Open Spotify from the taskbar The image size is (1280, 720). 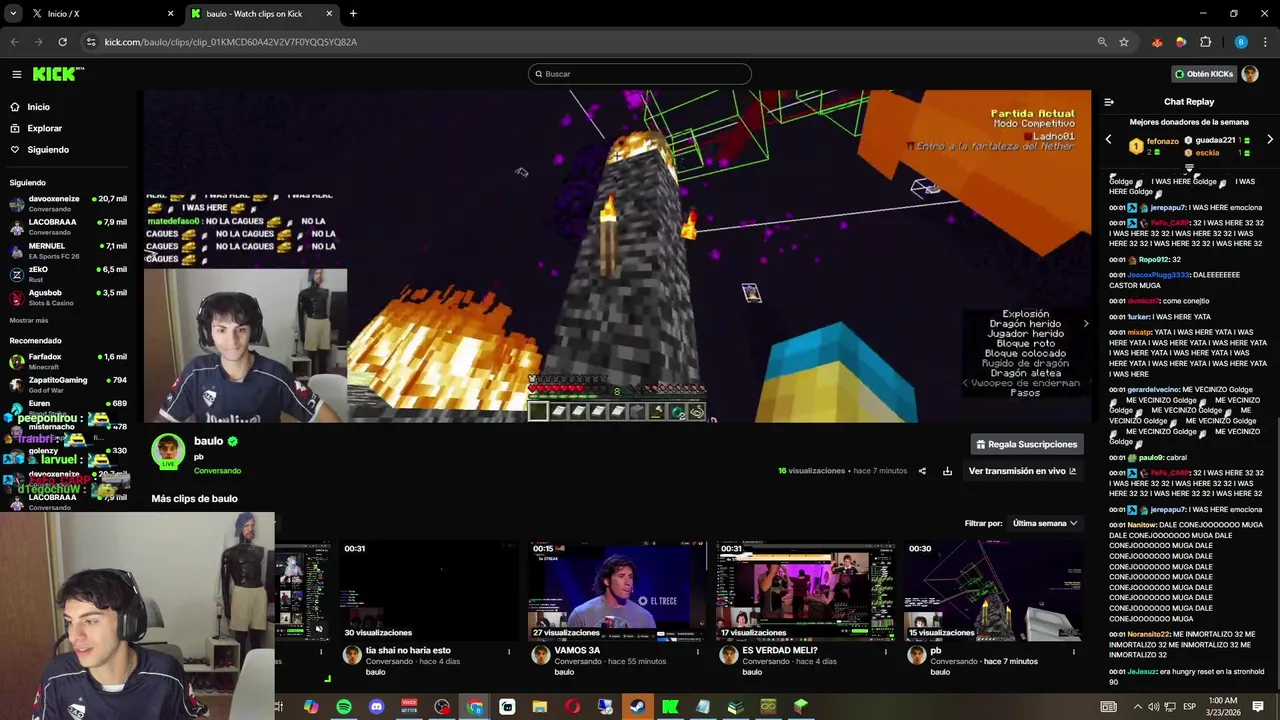(x=344, y=707)
